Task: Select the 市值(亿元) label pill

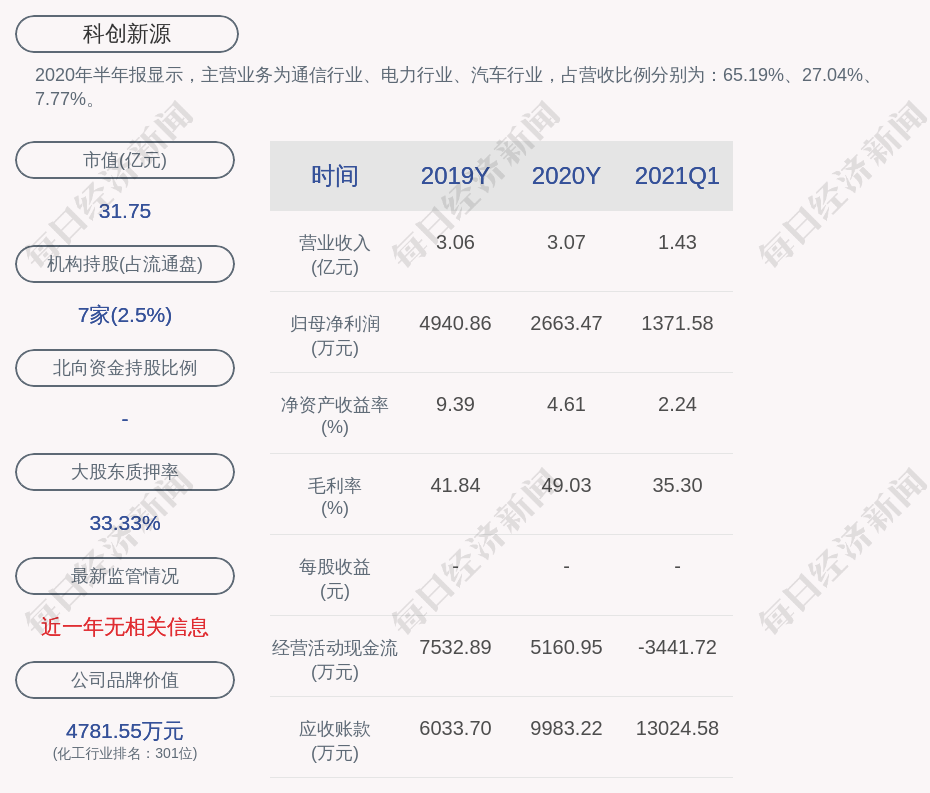Action: coord(125,160)
